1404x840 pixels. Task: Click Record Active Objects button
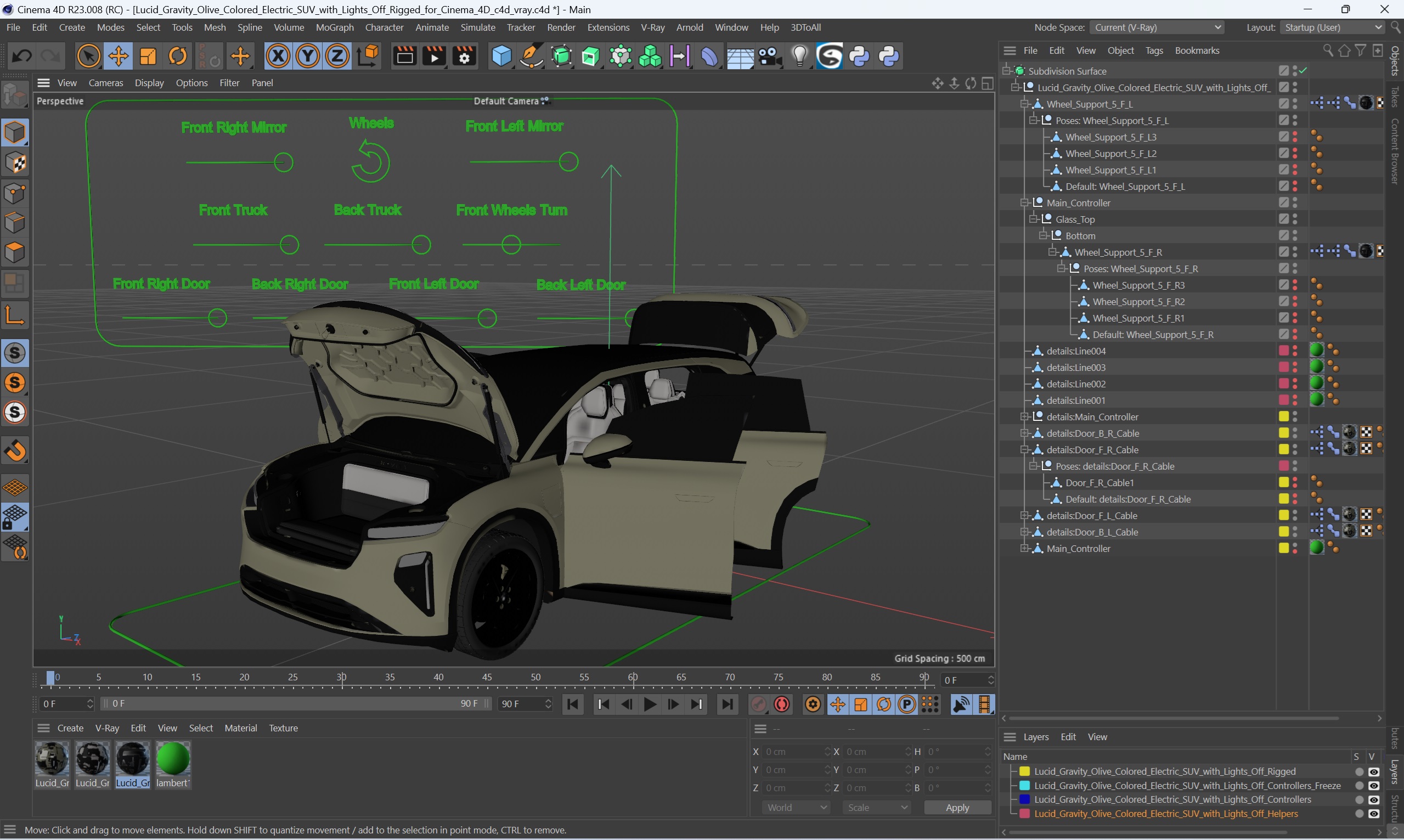(759, 704)
